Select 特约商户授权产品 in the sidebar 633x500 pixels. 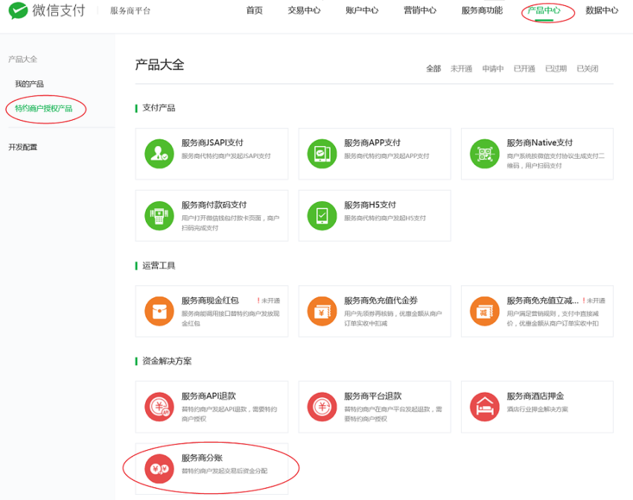pyautogui.click(x=43, y=108)
